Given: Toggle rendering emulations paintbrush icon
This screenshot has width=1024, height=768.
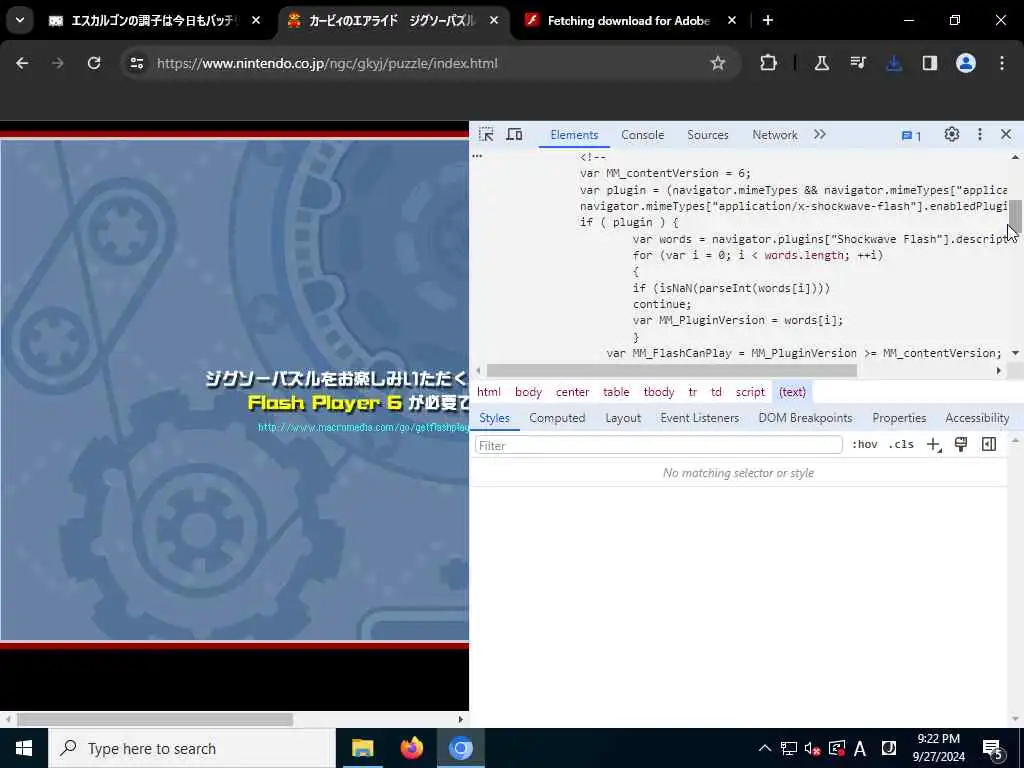Looking at the screenshot, I should [x=961, y=445].
